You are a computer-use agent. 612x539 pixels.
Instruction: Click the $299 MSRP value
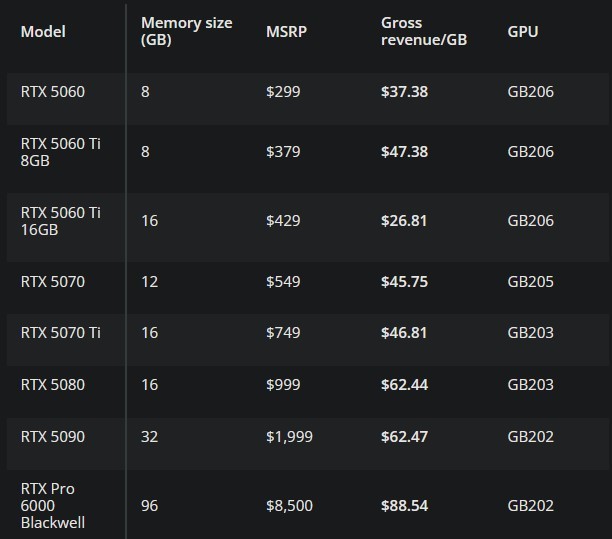point(283,92)
